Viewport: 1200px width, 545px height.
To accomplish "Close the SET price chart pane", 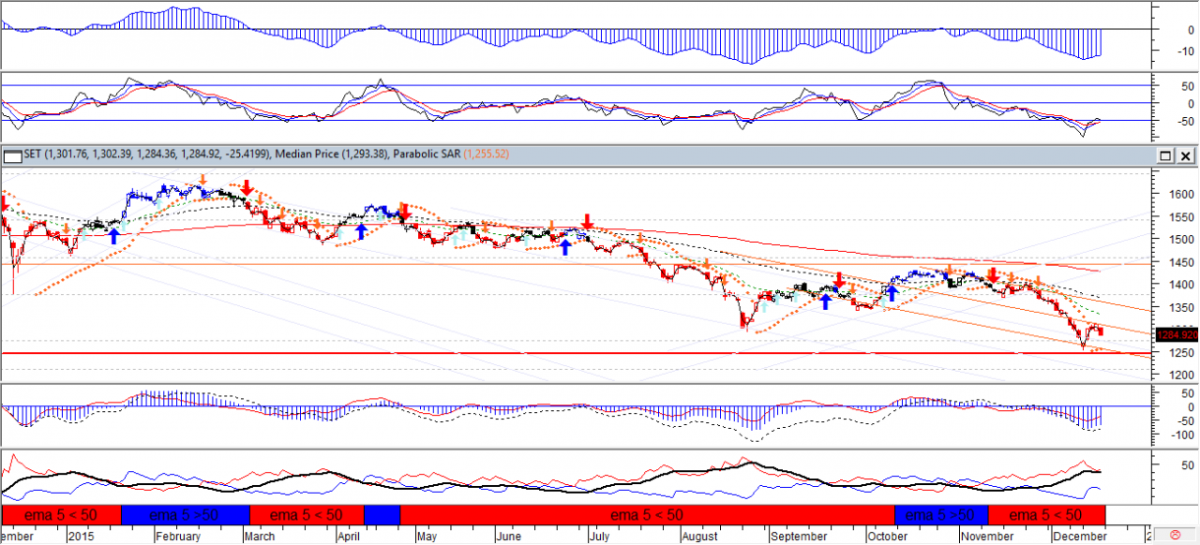I will click(1185, 157).
